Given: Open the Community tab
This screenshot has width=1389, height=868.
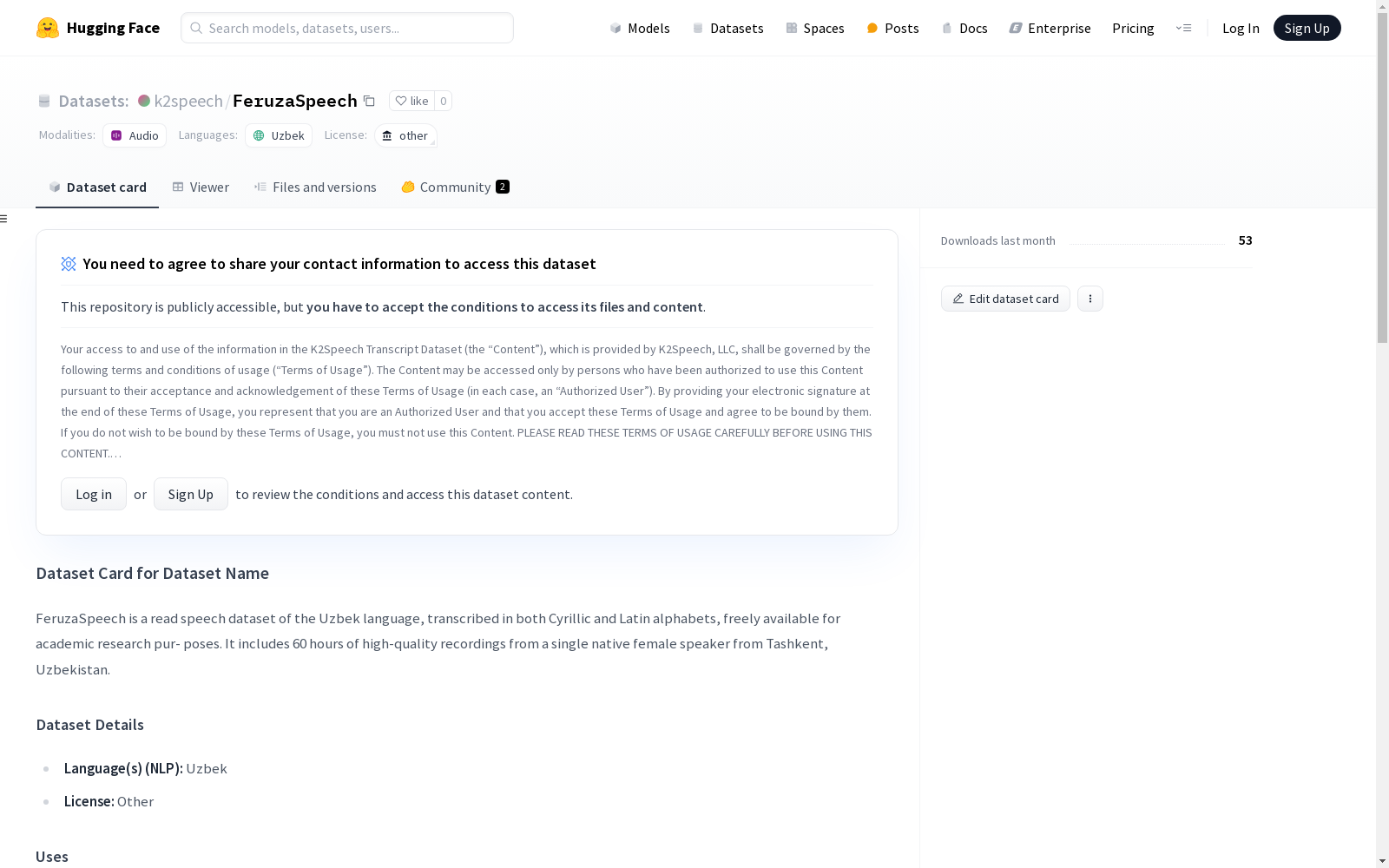Looking at the screenshot, I should point(455,187).
